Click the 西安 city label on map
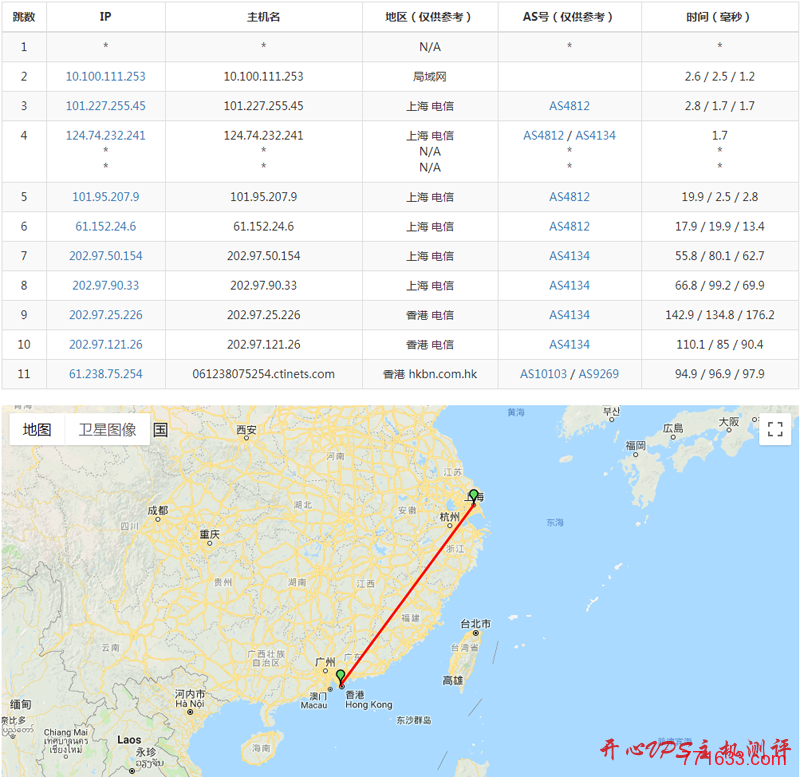This screenshot has width=800, height=777. (246, 430)
